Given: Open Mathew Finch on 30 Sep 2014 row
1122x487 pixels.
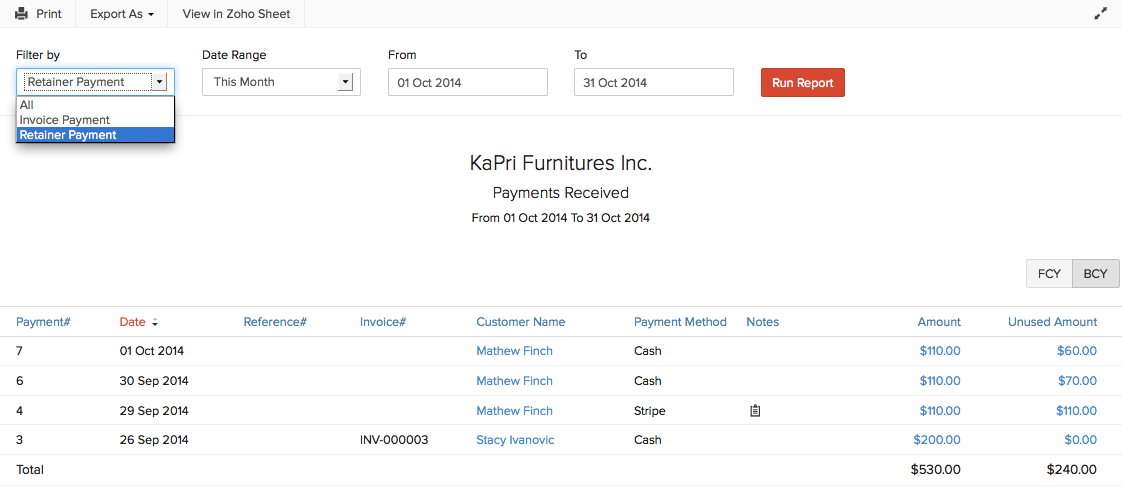Looking at the screenshot, I should [514, 381].
